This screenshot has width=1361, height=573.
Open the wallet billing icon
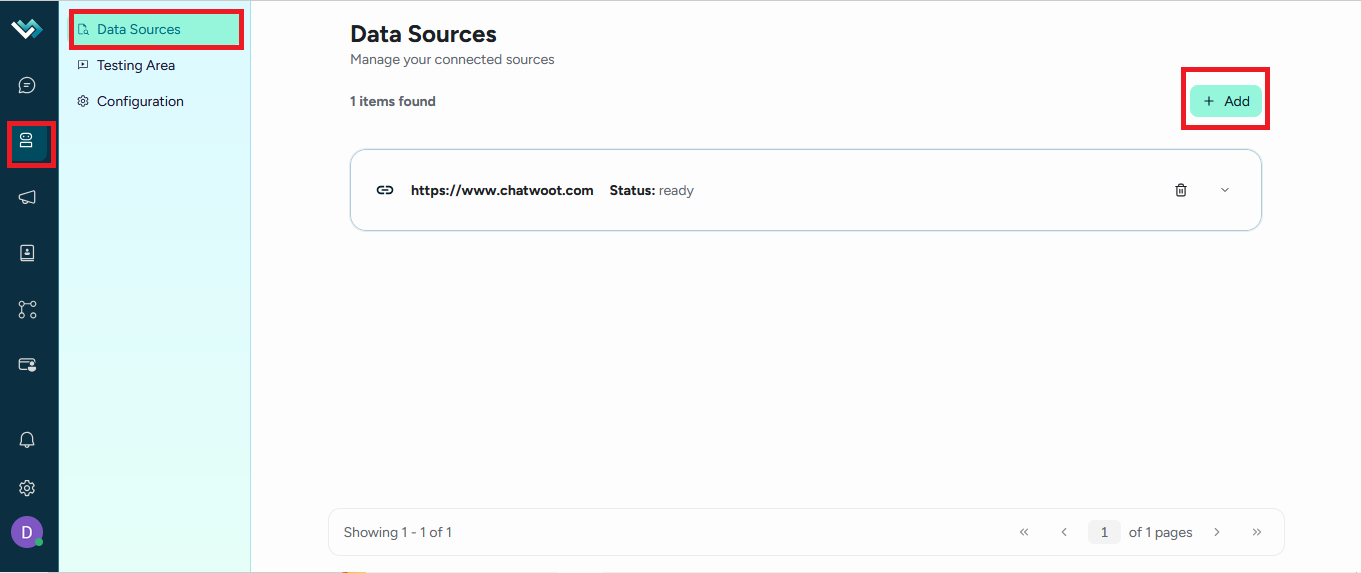tap(27, 365)
